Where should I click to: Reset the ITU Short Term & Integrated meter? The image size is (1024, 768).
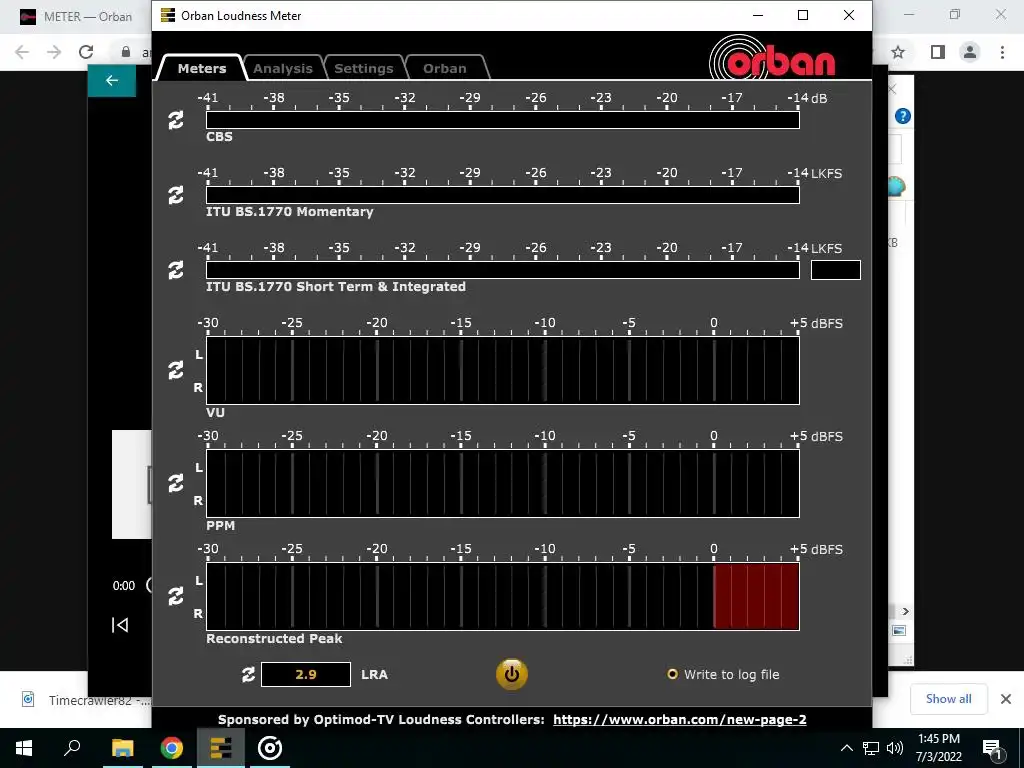tap(176, 270)
